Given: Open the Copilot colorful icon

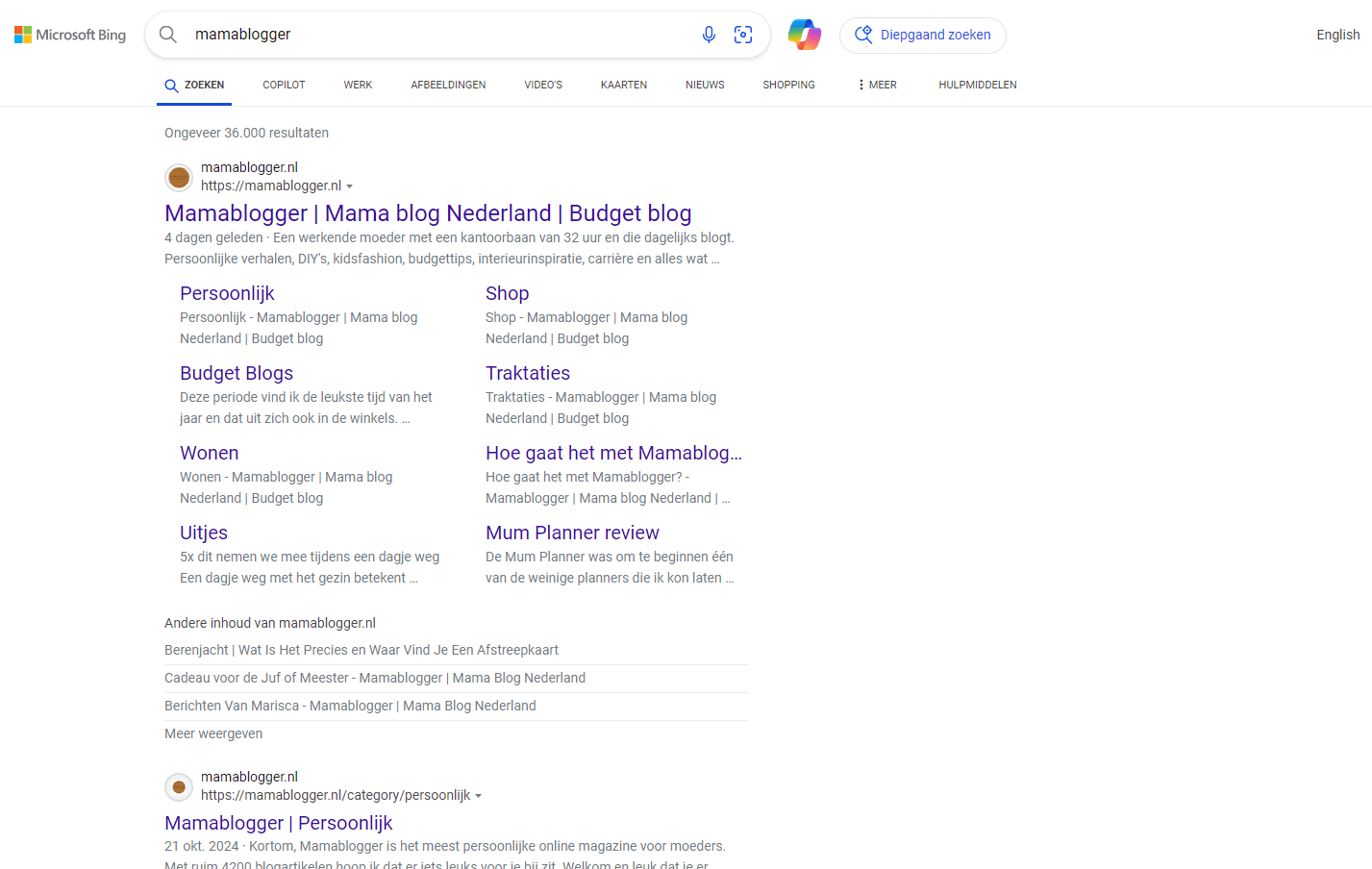Looking at the screenshot, I should (x=805, y=35).
